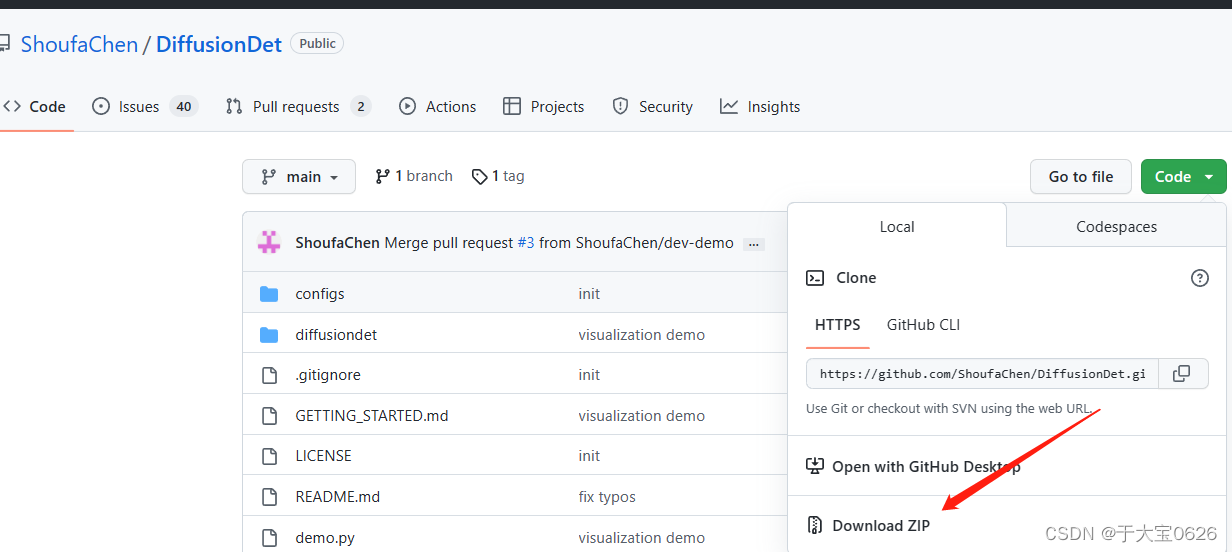Open the main branch dropdown
1232x552 pixels.
[x=299, y=177]
